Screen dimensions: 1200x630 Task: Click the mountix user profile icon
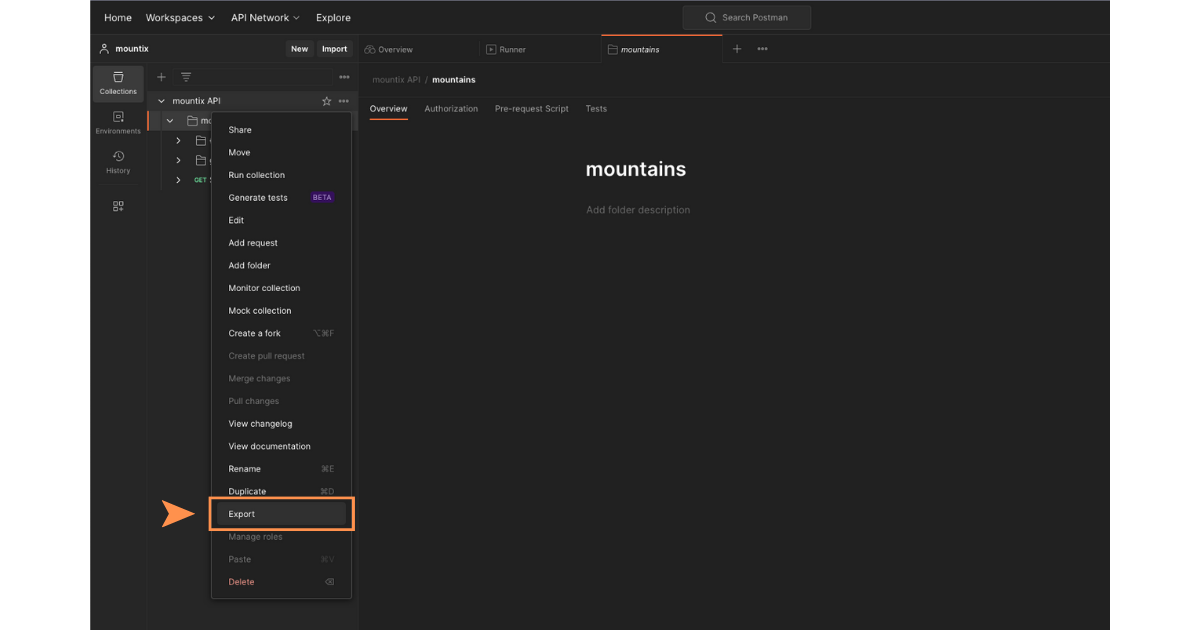104,48
